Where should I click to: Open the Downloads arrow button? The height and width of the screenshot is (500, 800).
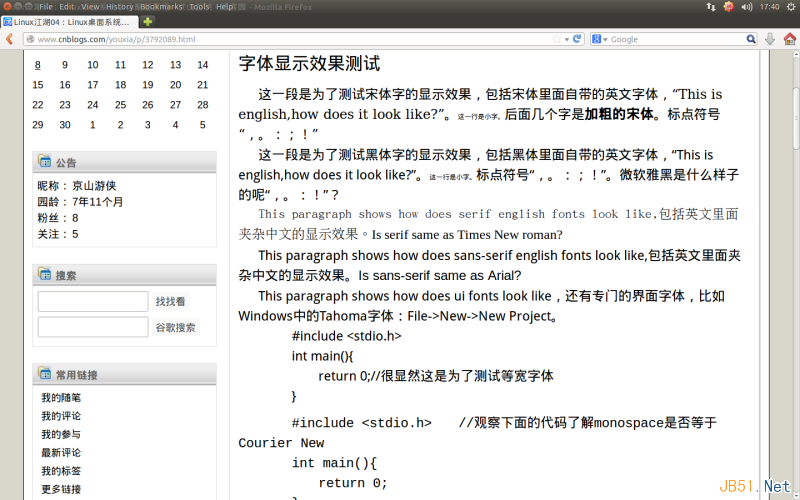pyautogui.click(x=770, y=39)
